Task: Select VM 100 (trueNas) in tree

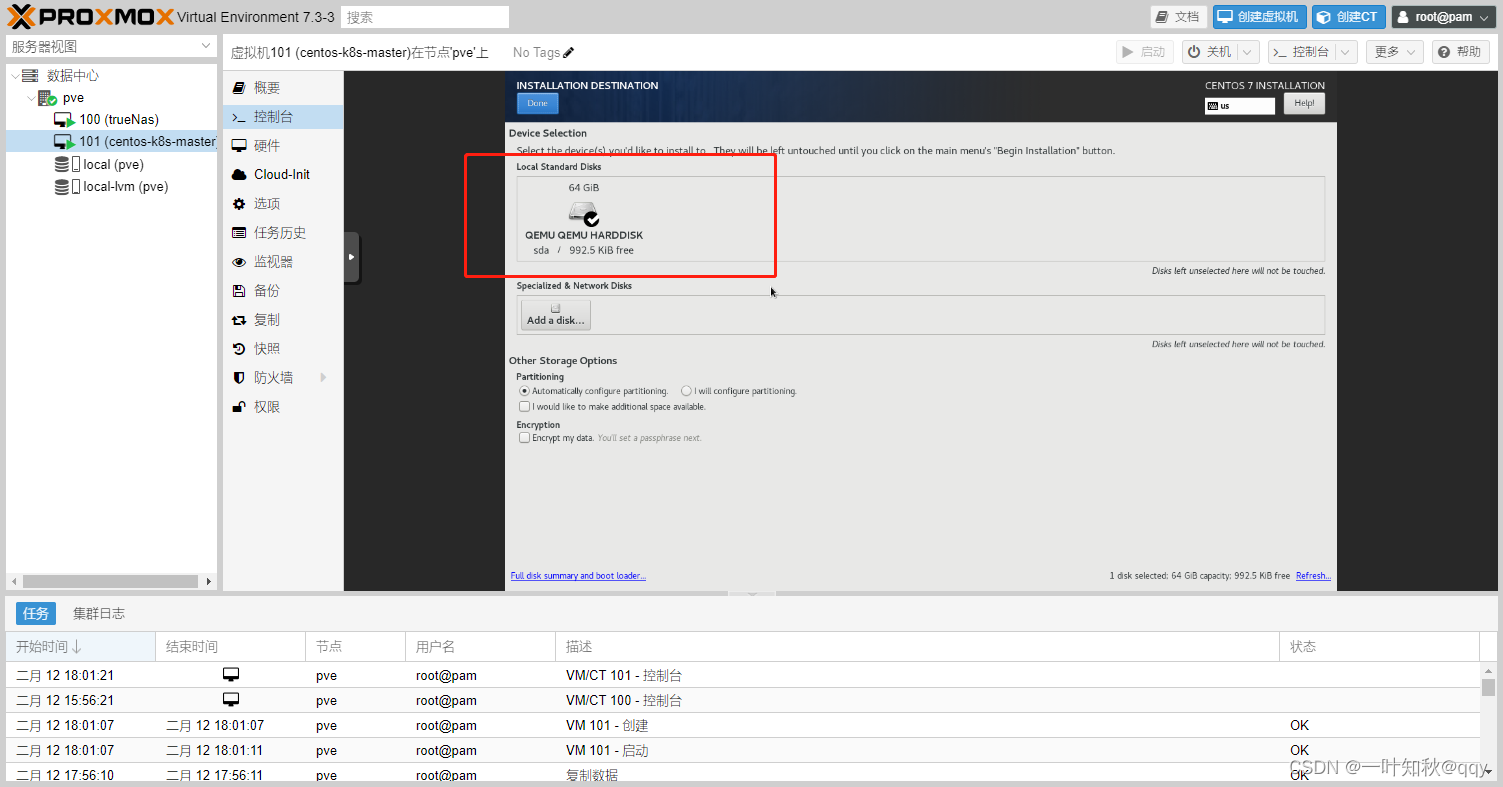Action: pyautogui.click(x=119, y=120)
